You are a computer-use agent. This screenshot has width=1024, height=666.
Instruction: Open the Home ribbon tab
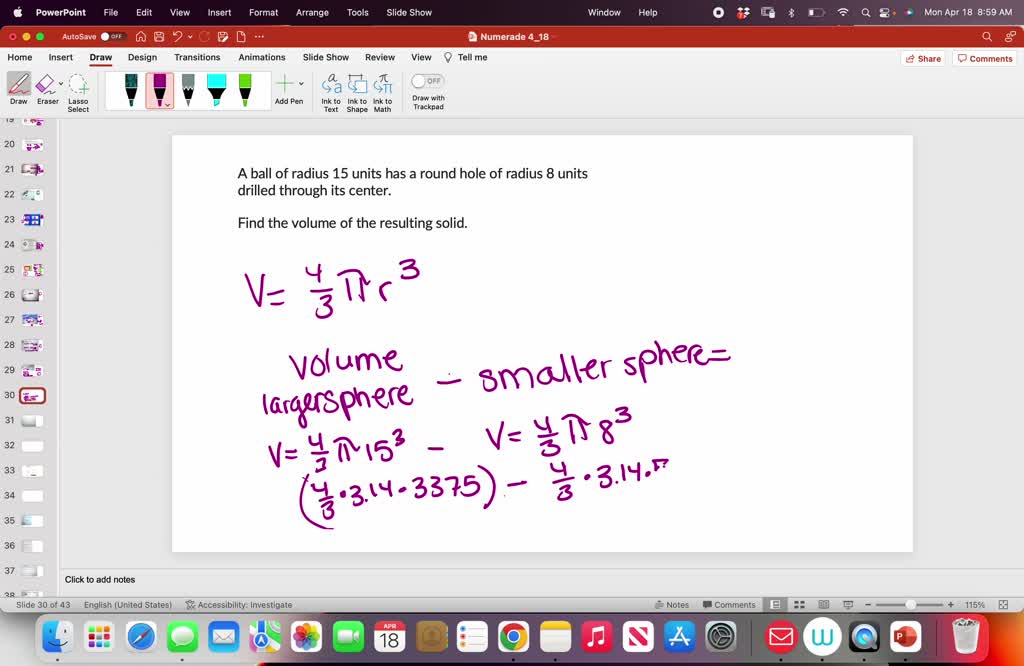(x=20, y=57)
